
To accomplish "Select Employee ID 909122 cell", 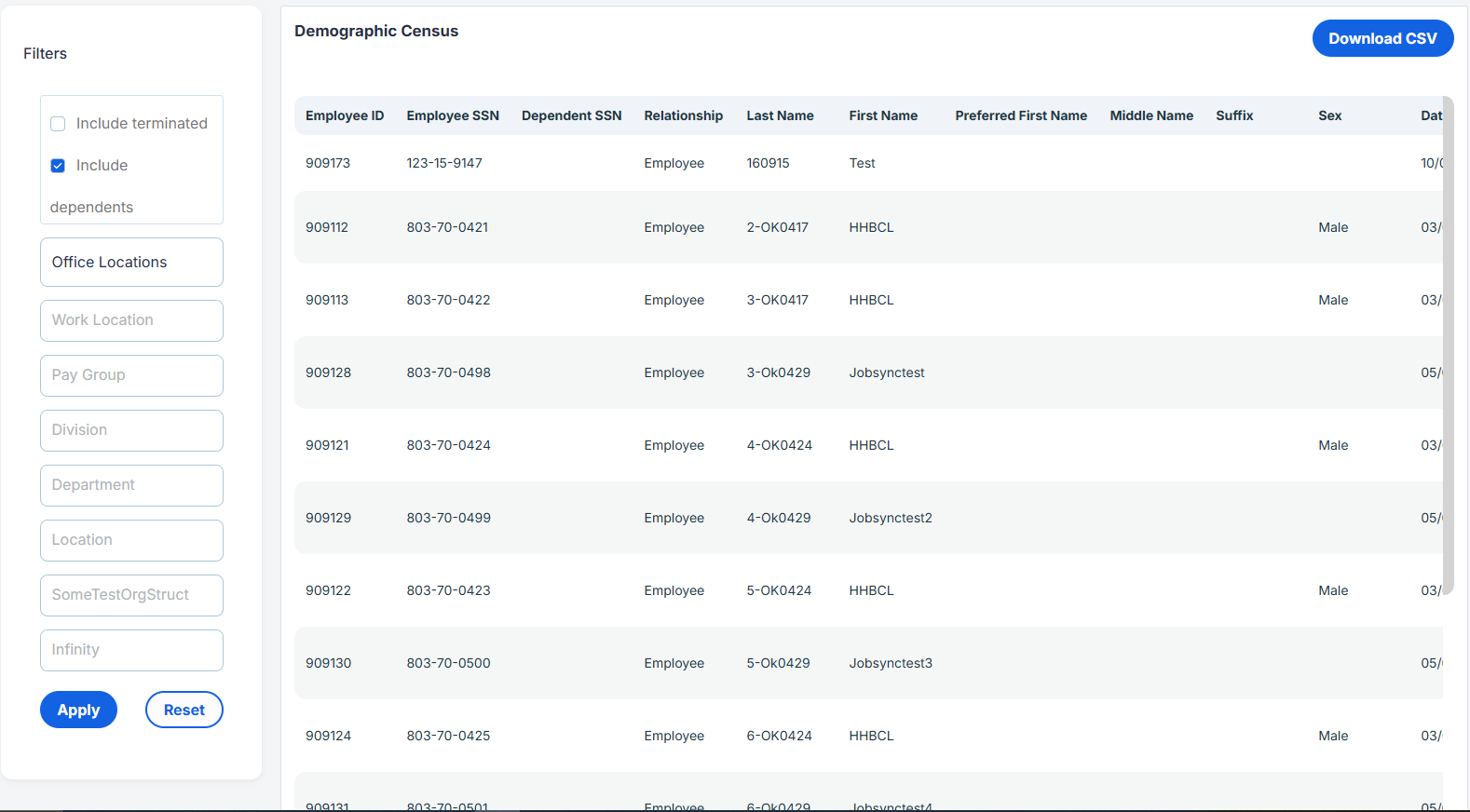I will pyautogui.click(x=328, y=590).
